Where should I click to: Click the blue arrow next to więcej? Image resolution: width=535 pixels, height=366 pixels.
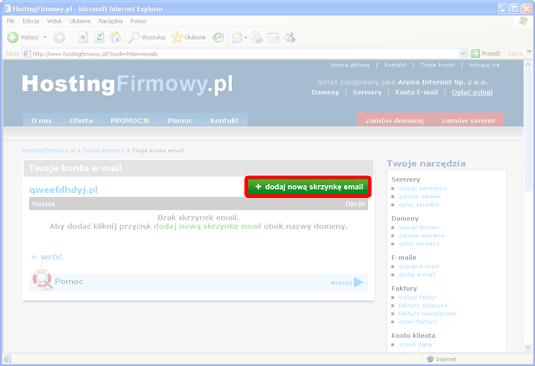[359, 282]
